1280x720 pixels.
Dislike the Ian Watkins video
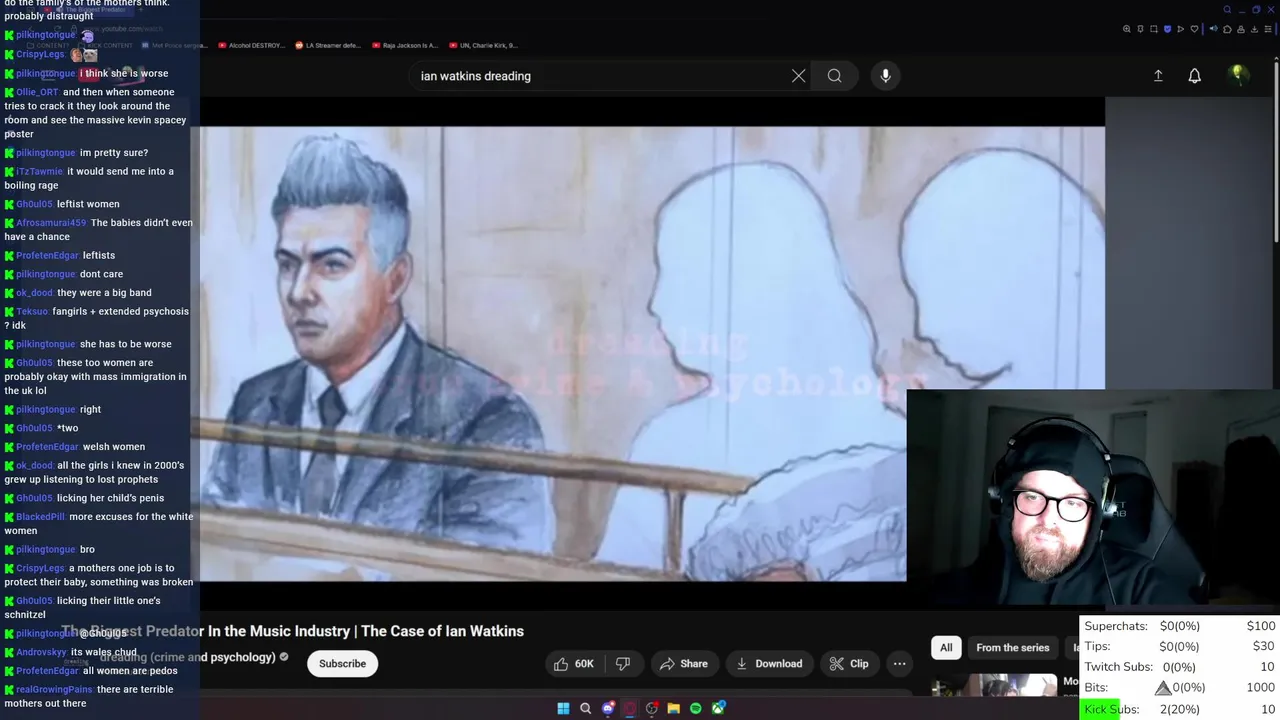(623, 663)
